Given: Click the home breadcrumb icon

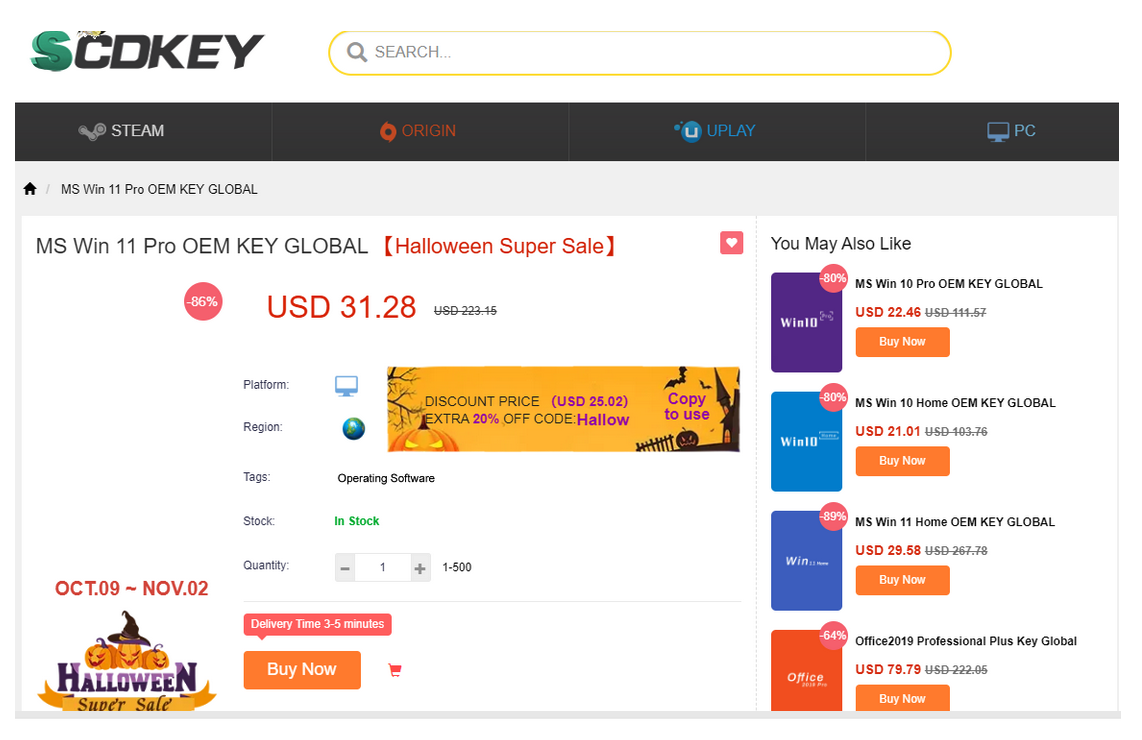Looking at the screenshot, I should point(30,189).
